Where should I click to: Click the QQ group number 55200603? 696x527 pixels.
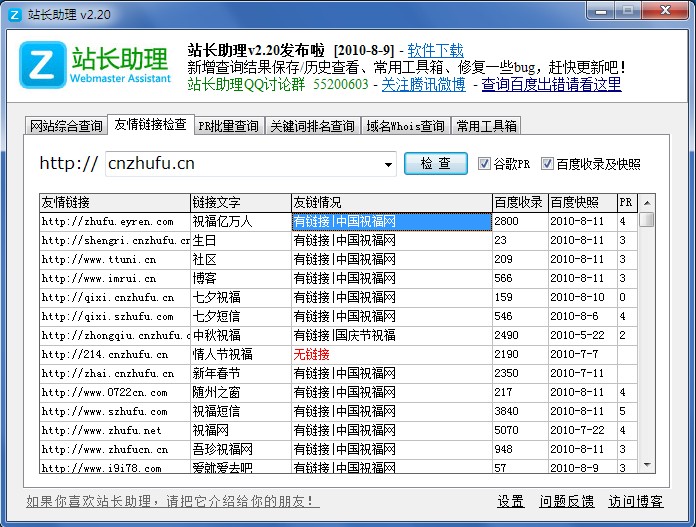point(340,84)
